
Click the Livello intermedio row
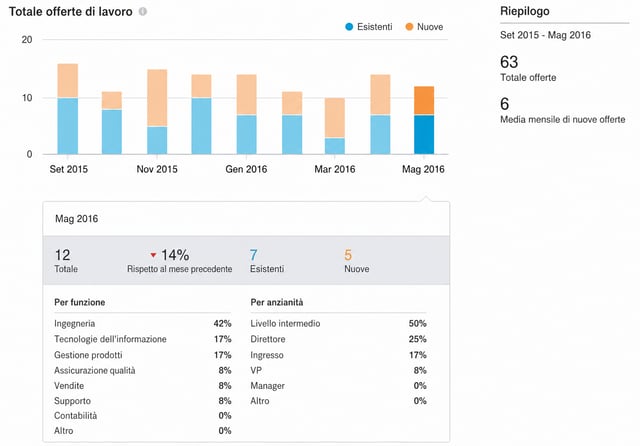tap(338, 324)
